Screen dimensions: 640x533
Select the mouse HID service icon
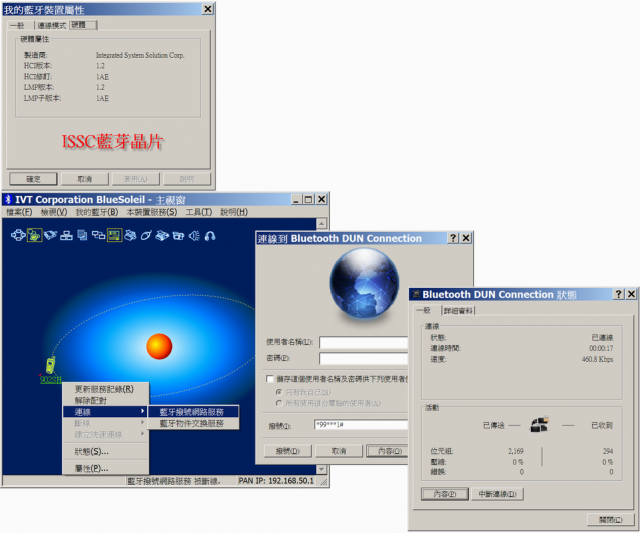pos(146,235)
